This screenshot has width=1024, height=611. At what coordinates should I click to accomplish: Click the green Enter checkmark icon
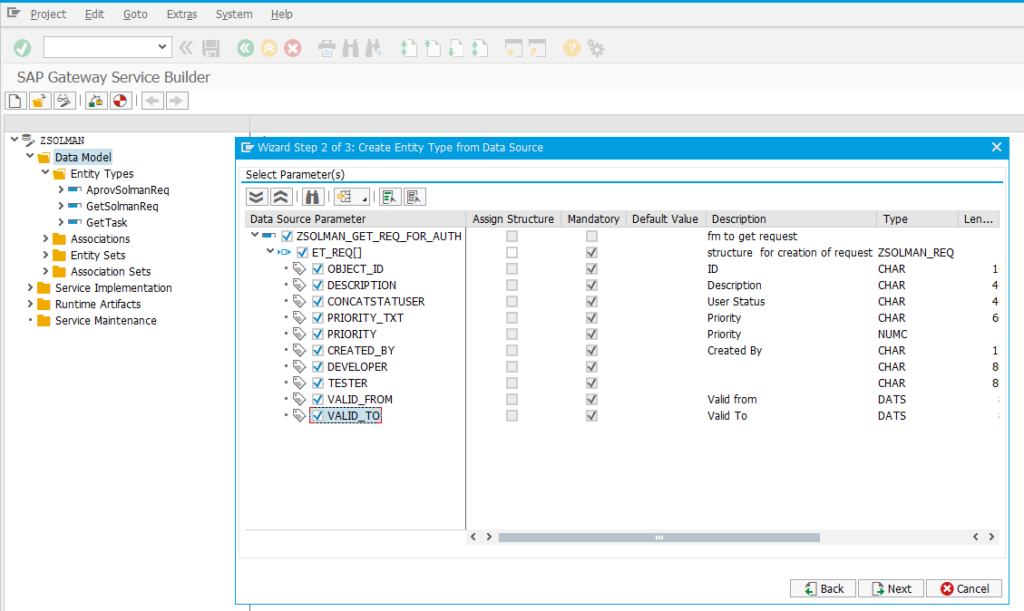point(22,48)
